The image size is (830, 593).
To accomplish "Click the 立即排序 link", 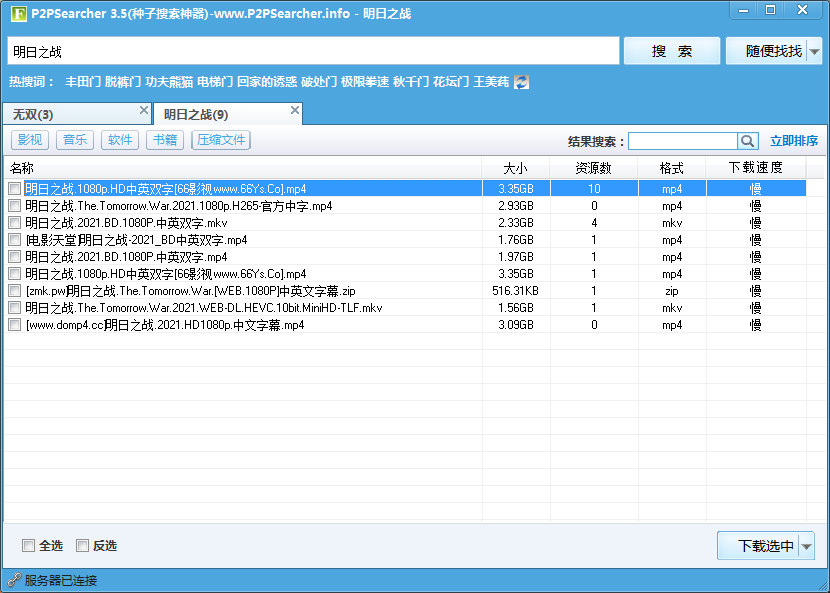I will [x=793, y=141].
